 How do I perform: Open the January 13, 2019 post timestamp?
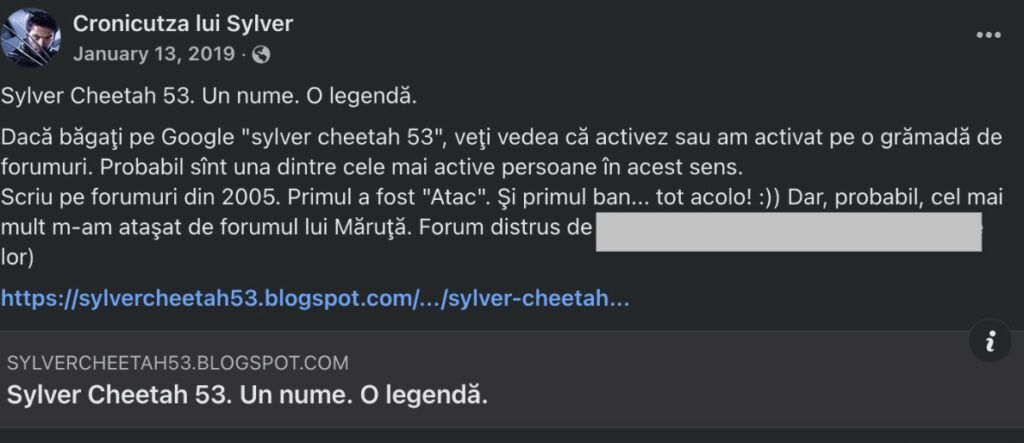click(x=153, y=54)
